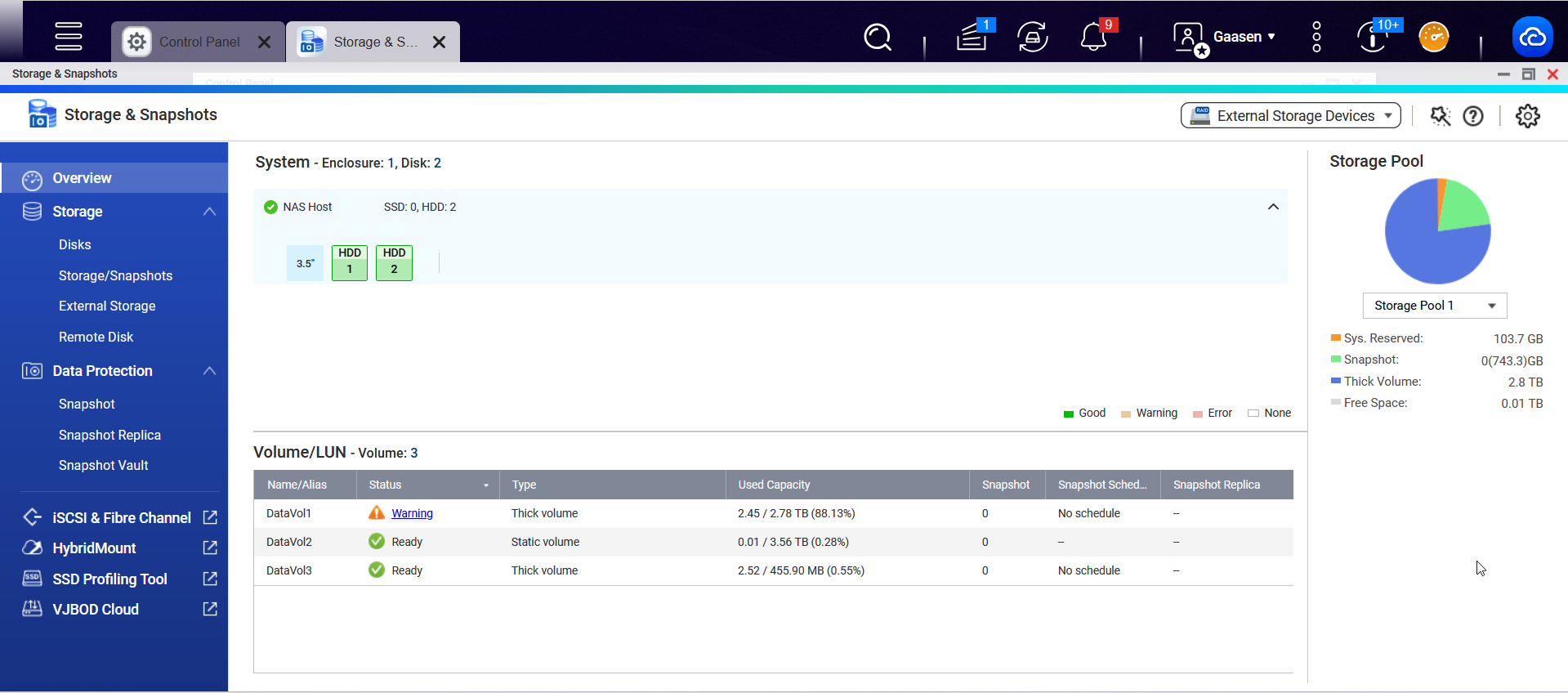Open the search icon in top bar
The height and width of the screenshot is (693, 1568).
coord(877,38)
